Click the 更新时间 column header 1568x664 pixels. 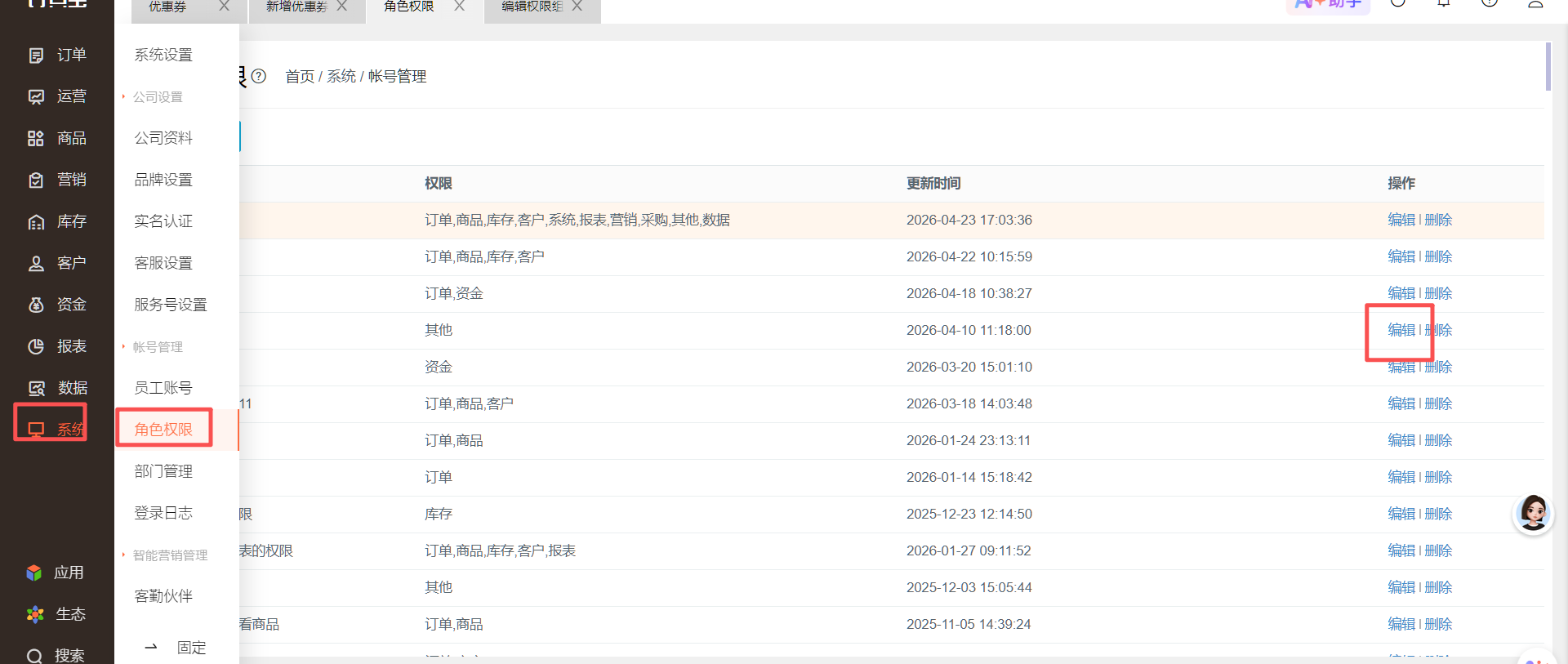(933, 183)
